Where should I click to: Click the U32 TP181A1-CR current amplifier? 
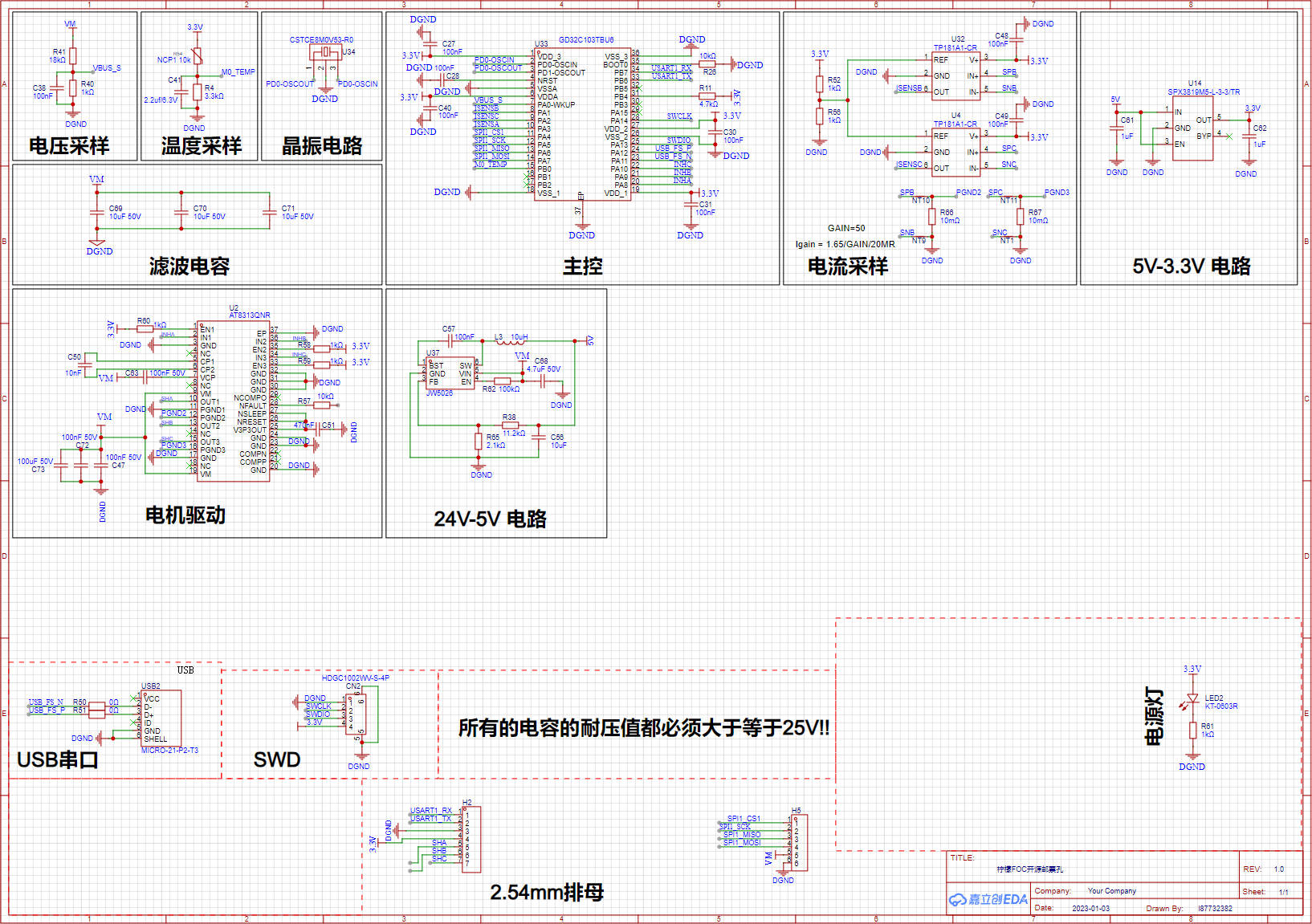(955, 76)
